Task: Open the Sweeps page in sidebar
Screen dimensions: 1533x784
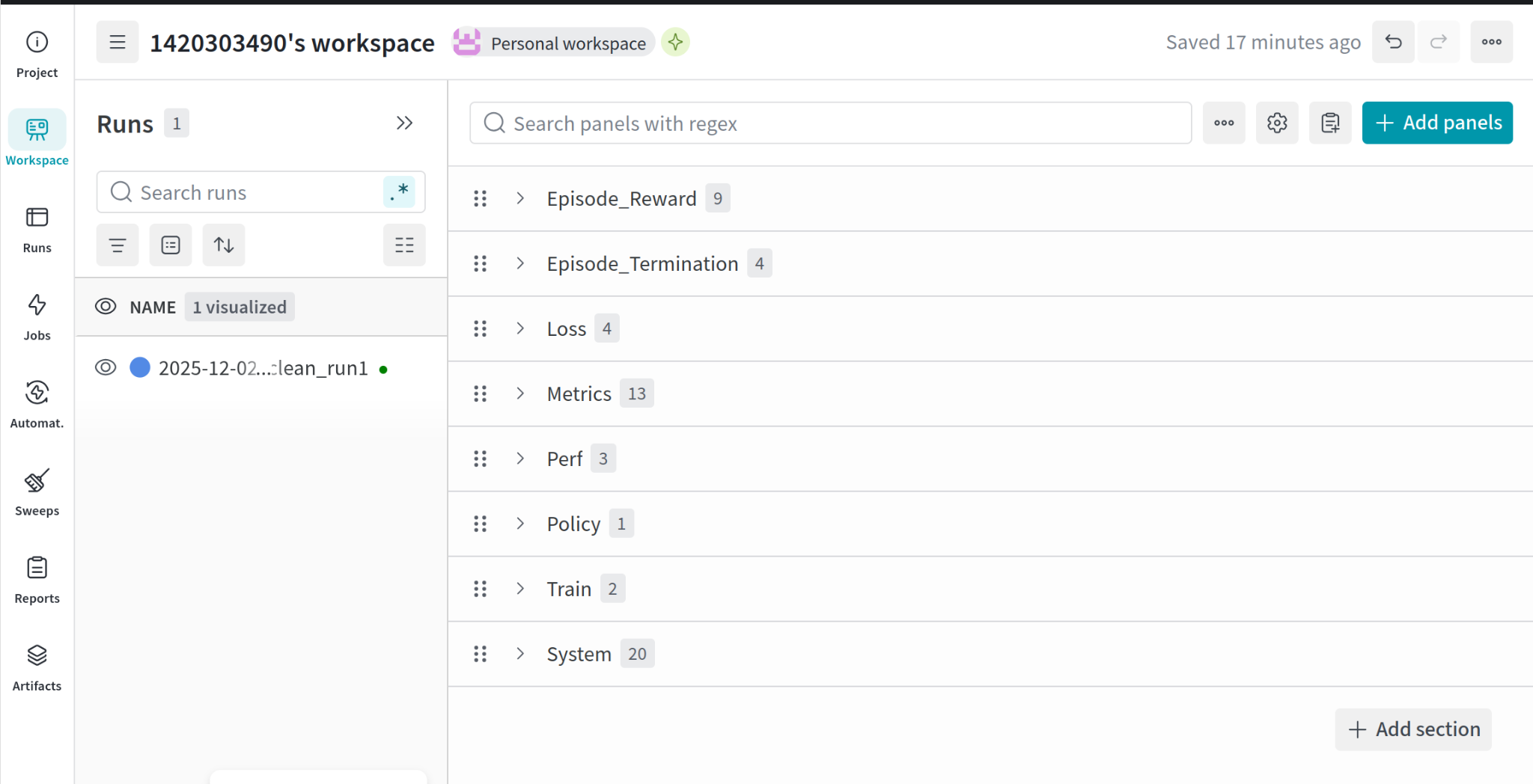Action: point(37,493)
